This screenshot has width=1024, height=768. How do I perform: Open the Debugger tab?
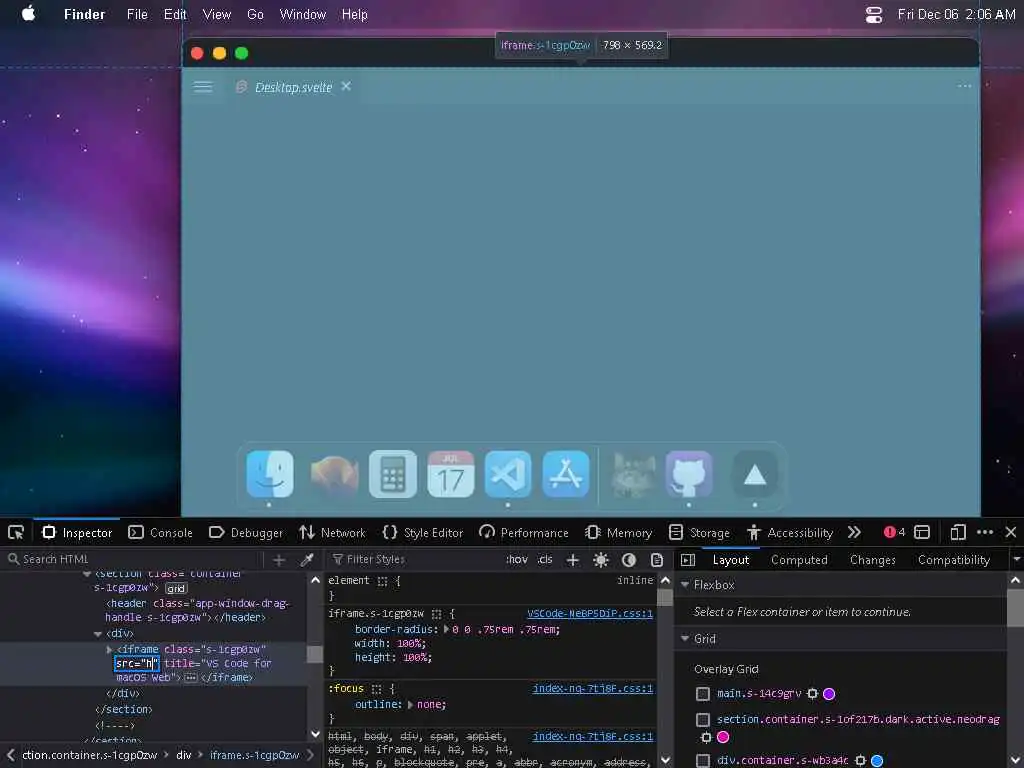[246, 532]
